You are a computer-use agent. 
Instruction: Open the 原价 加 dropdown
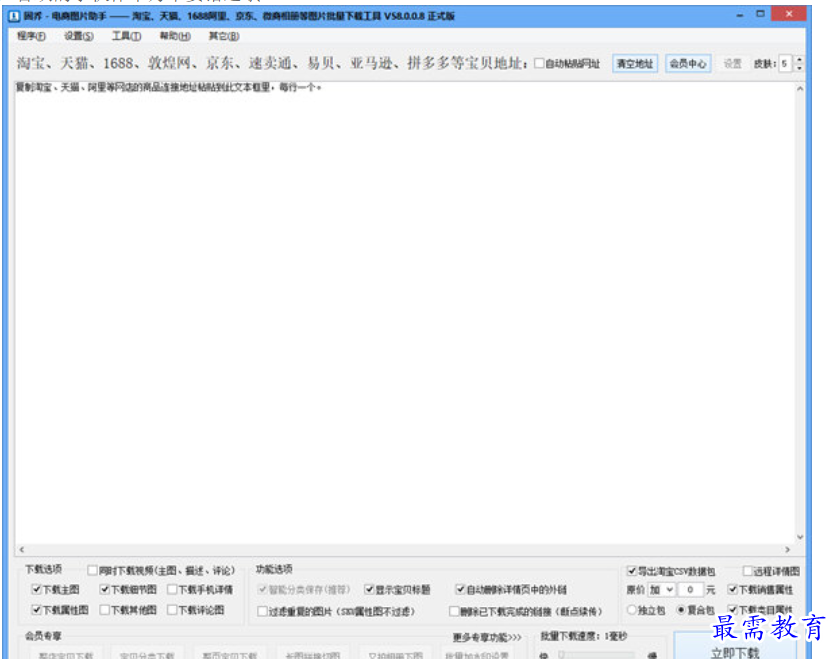661,590
